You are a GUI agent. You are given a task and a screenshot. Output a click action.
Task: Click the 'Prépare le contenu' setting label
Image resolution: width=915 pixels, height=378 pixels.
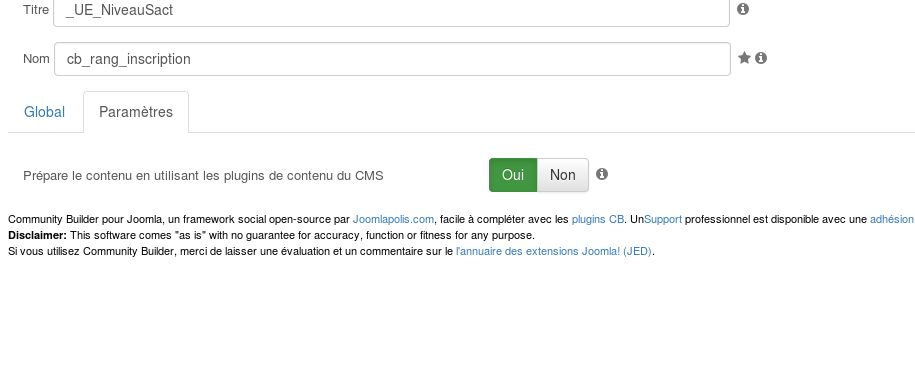(203, 176)
